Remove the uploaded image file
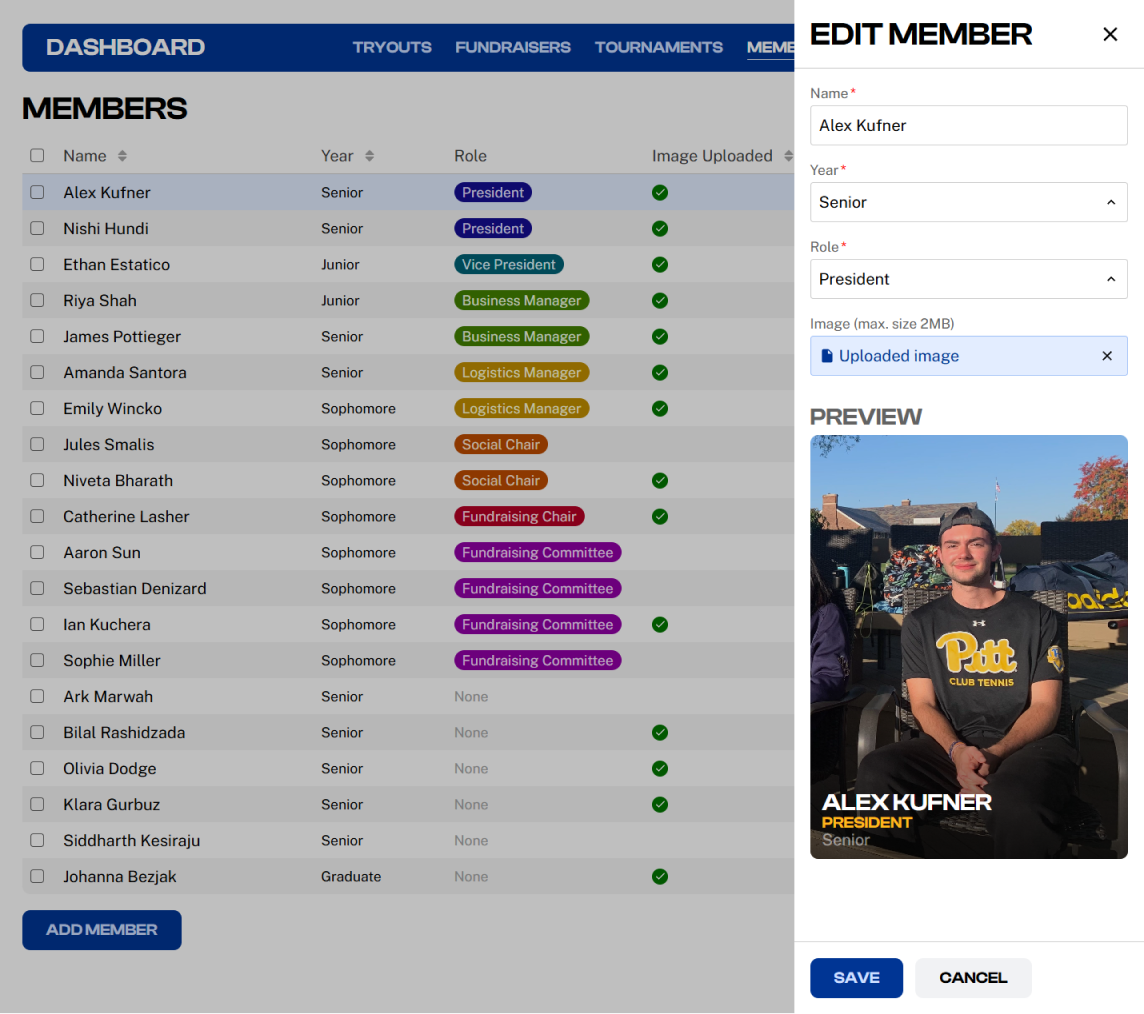 click(x=1107, y=356)
